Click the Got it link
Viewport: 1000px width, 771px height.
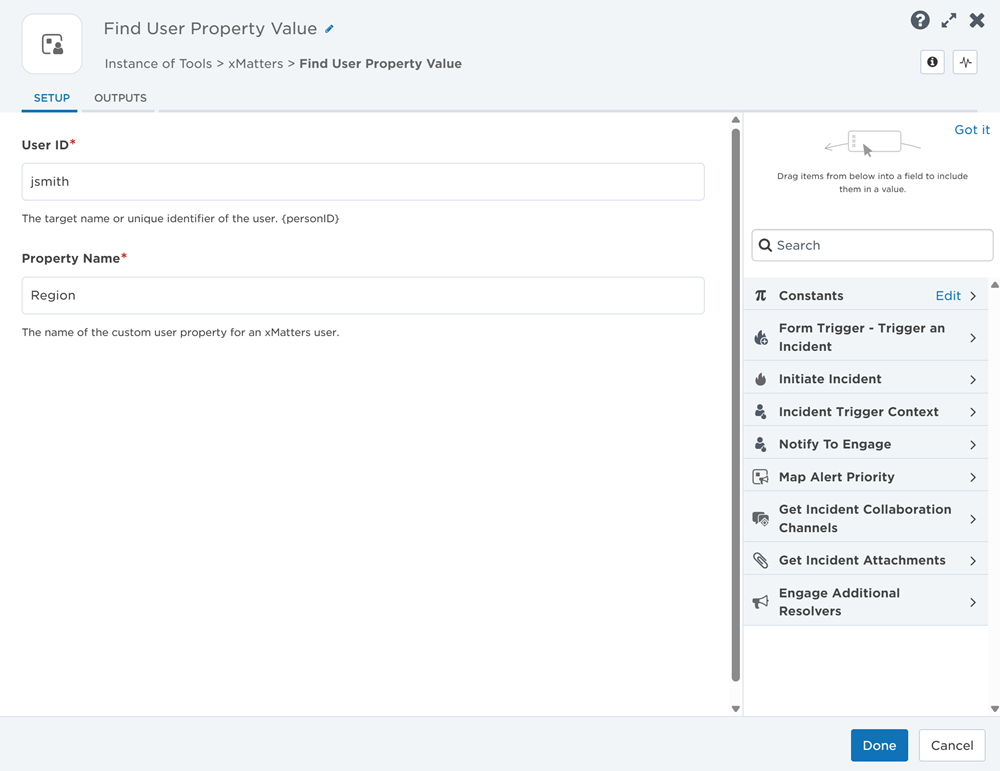[971, 129]
